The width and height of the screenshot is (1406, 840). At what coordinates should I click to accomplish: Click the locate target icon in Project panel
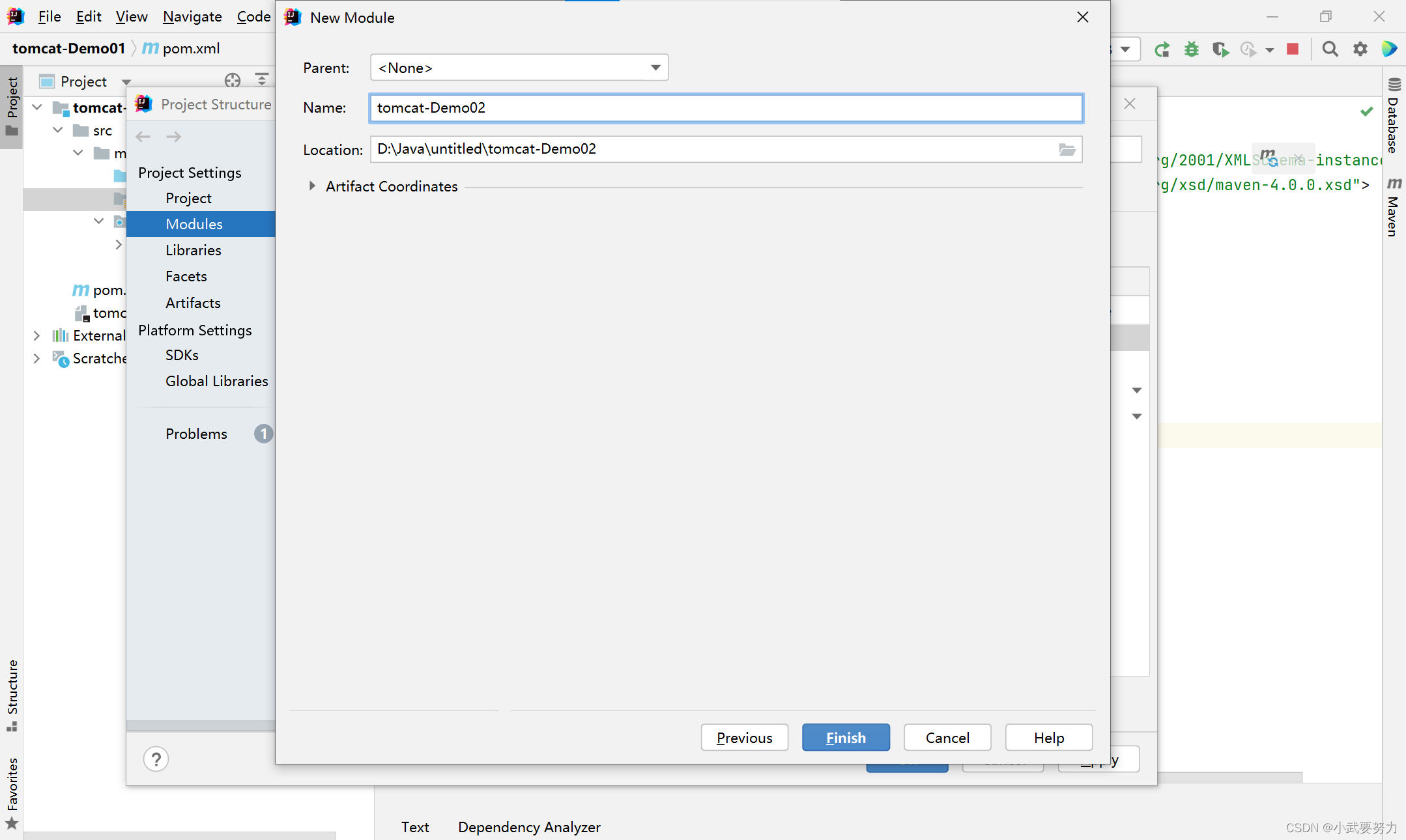pos(233,80)
